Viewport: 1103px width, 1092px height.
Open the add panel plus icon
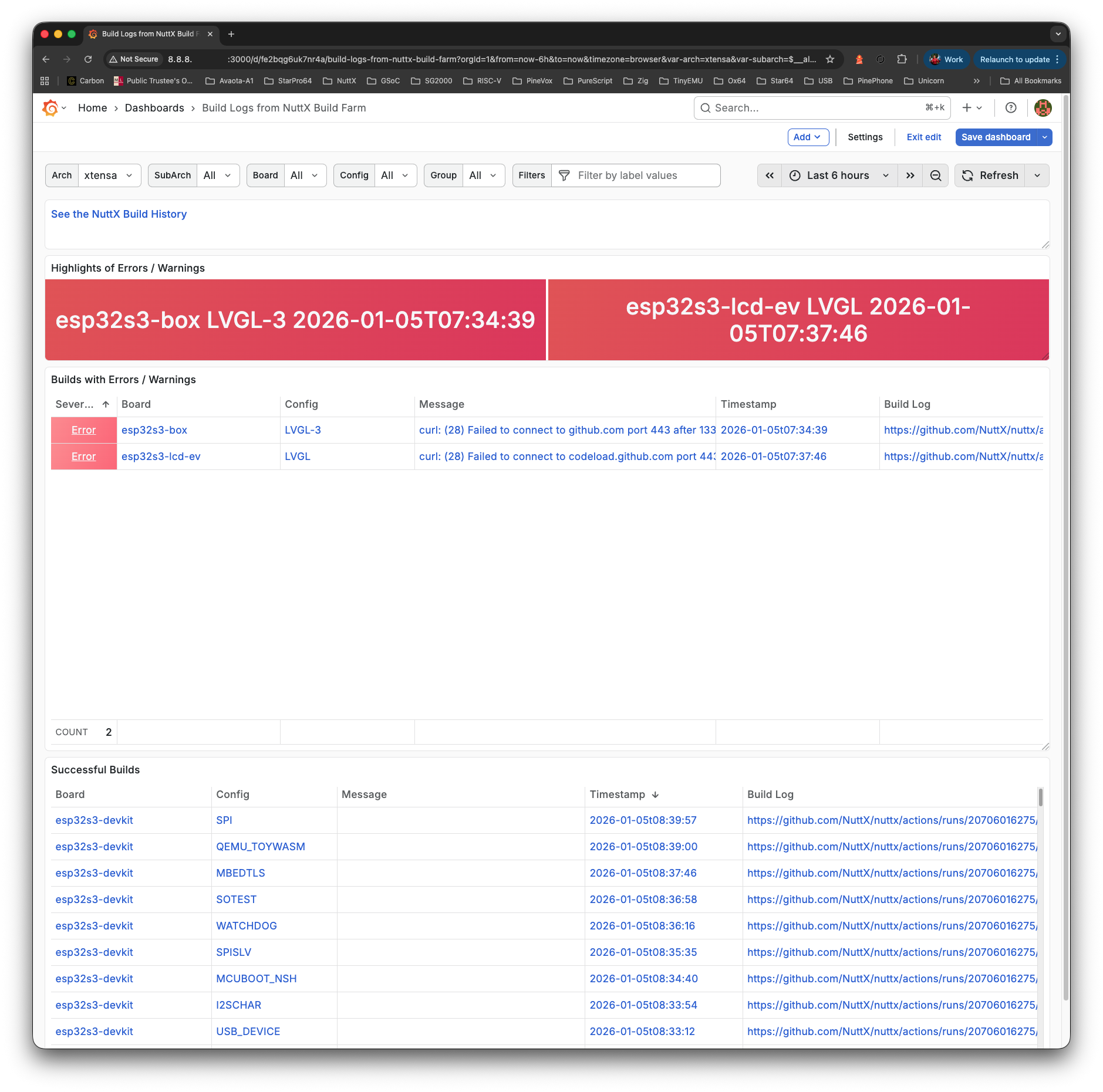tap(966, 108)
